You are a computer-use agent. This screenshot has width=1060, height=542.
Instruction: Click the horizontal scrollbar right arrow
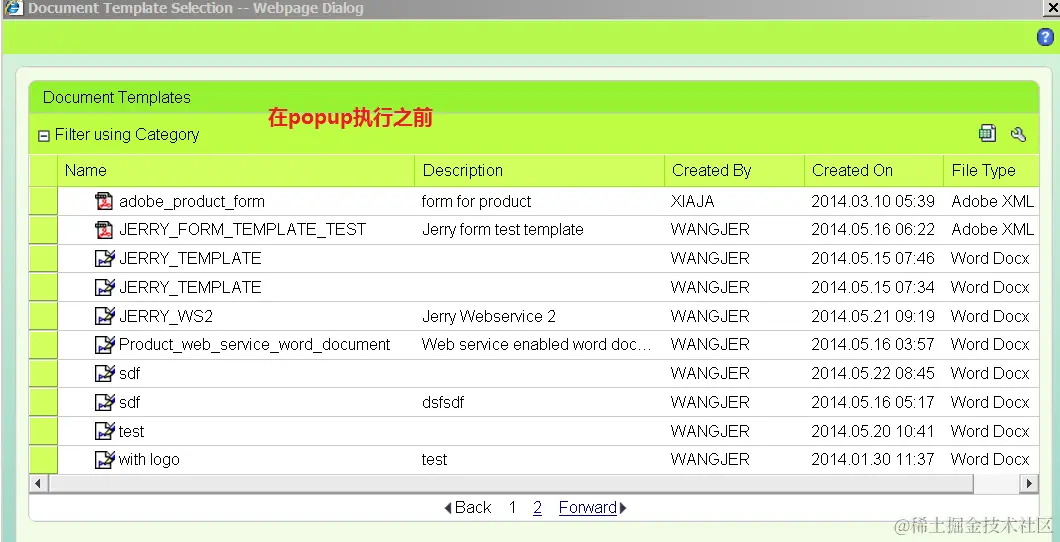tap(1029, 483)
